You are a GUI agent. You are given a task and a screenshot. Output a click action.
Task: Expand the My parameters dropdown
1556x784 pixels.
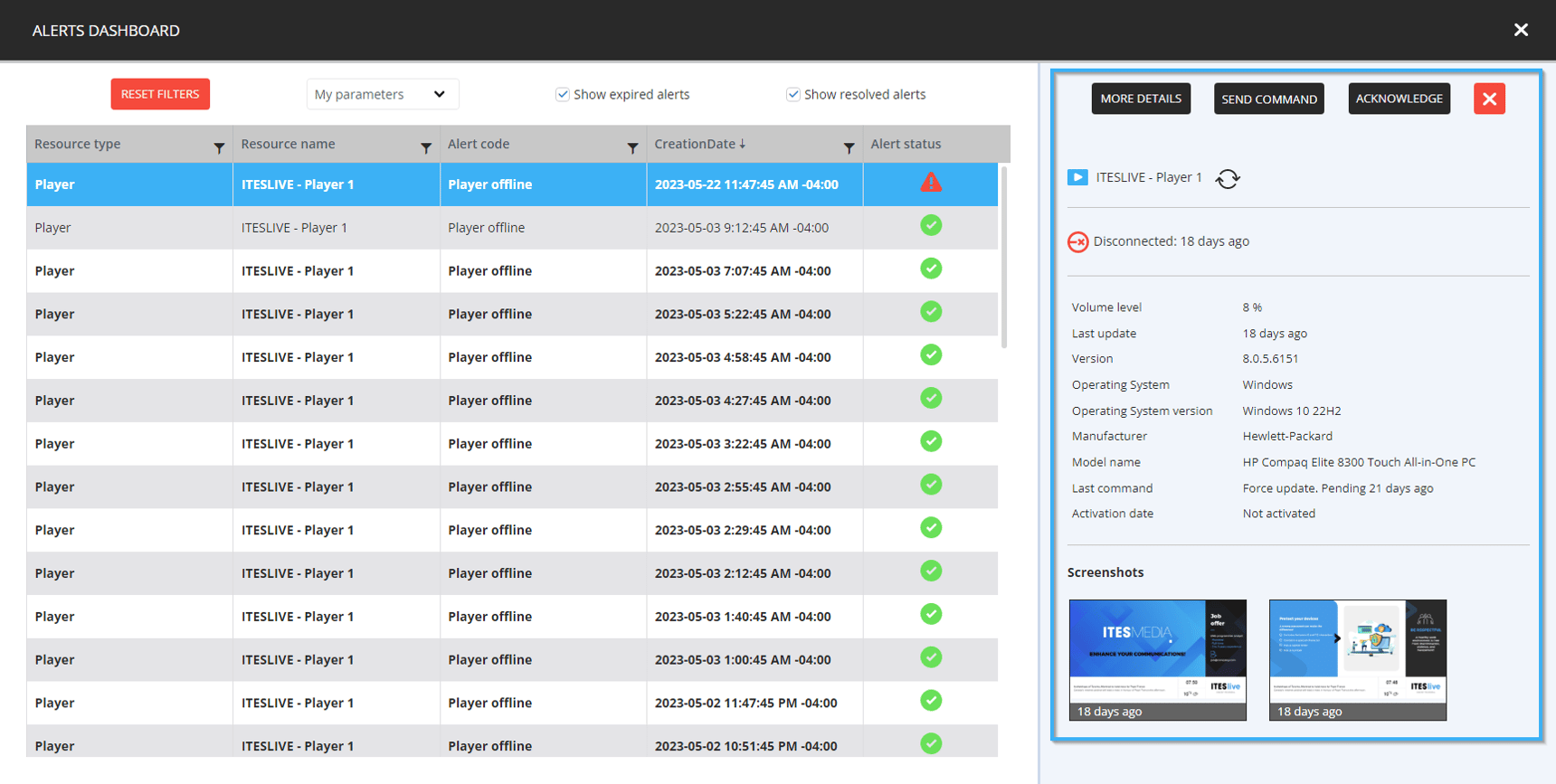tap(383, 94)
